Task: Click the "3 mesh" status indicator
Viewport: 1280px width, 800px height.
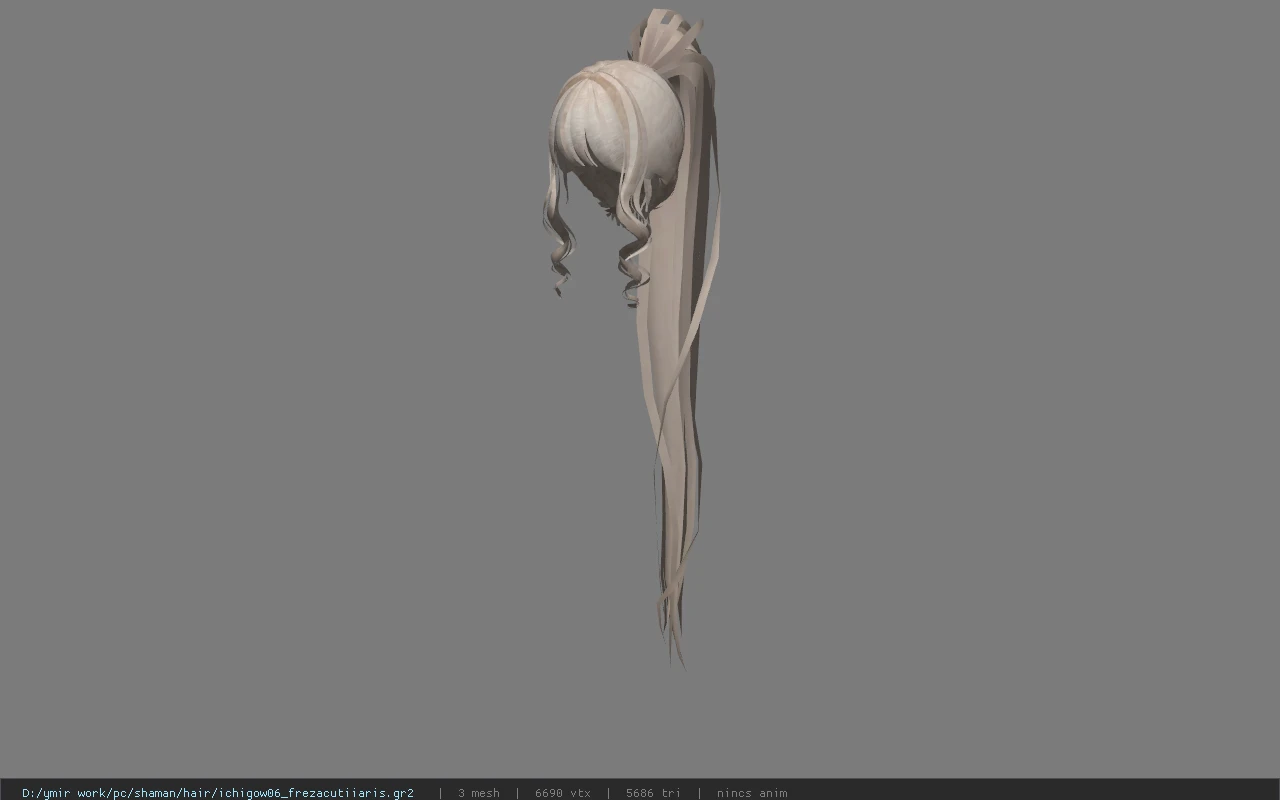Action: (x=478, y=793)
